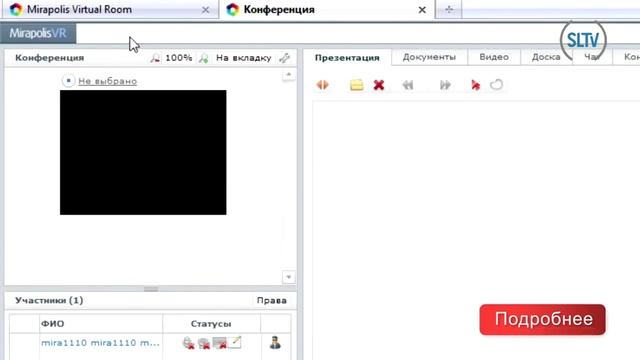This screenshot has height=360, width=640.
Task: Click "На вкладку" to move conference to tab
Action: [244, 58]
